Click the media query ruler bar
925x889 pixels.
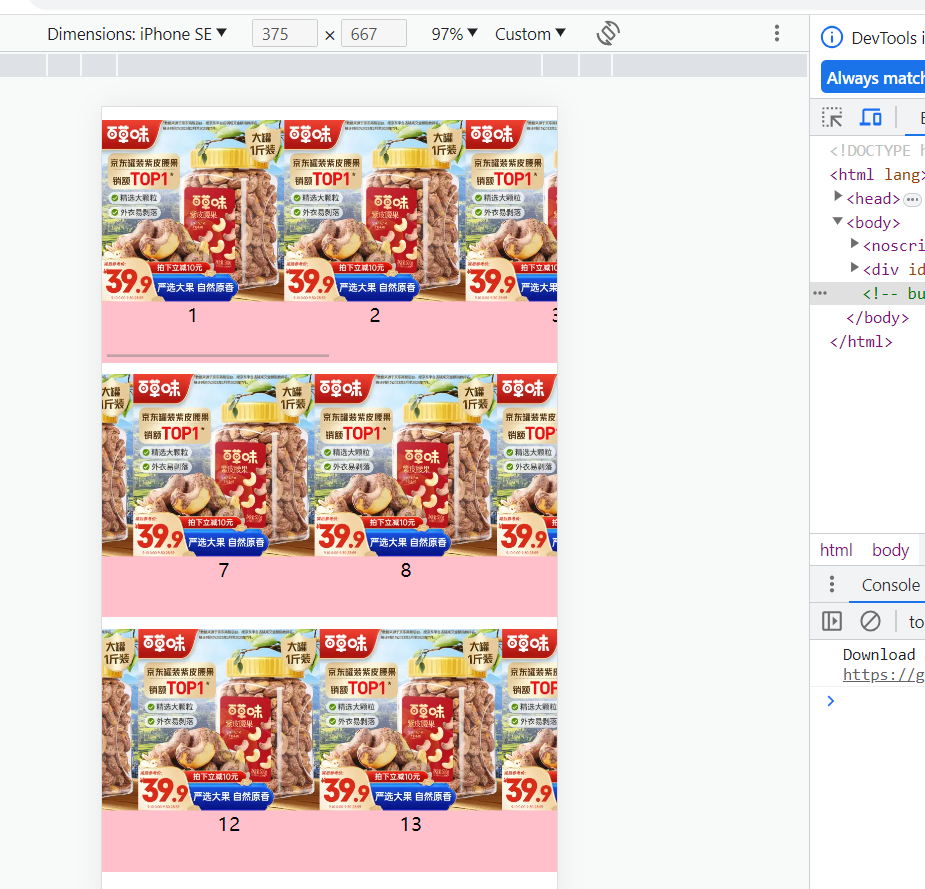pyautogui.click(x=404, y=65)
